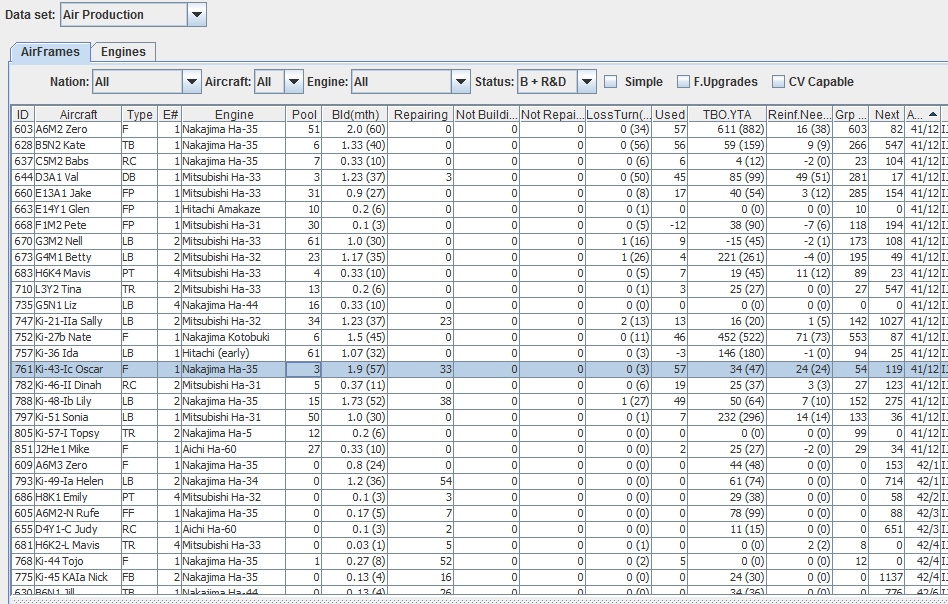The image size is (948, 604).
Task: Switch to the Engines tab
Action: click(x=123, y=52)
